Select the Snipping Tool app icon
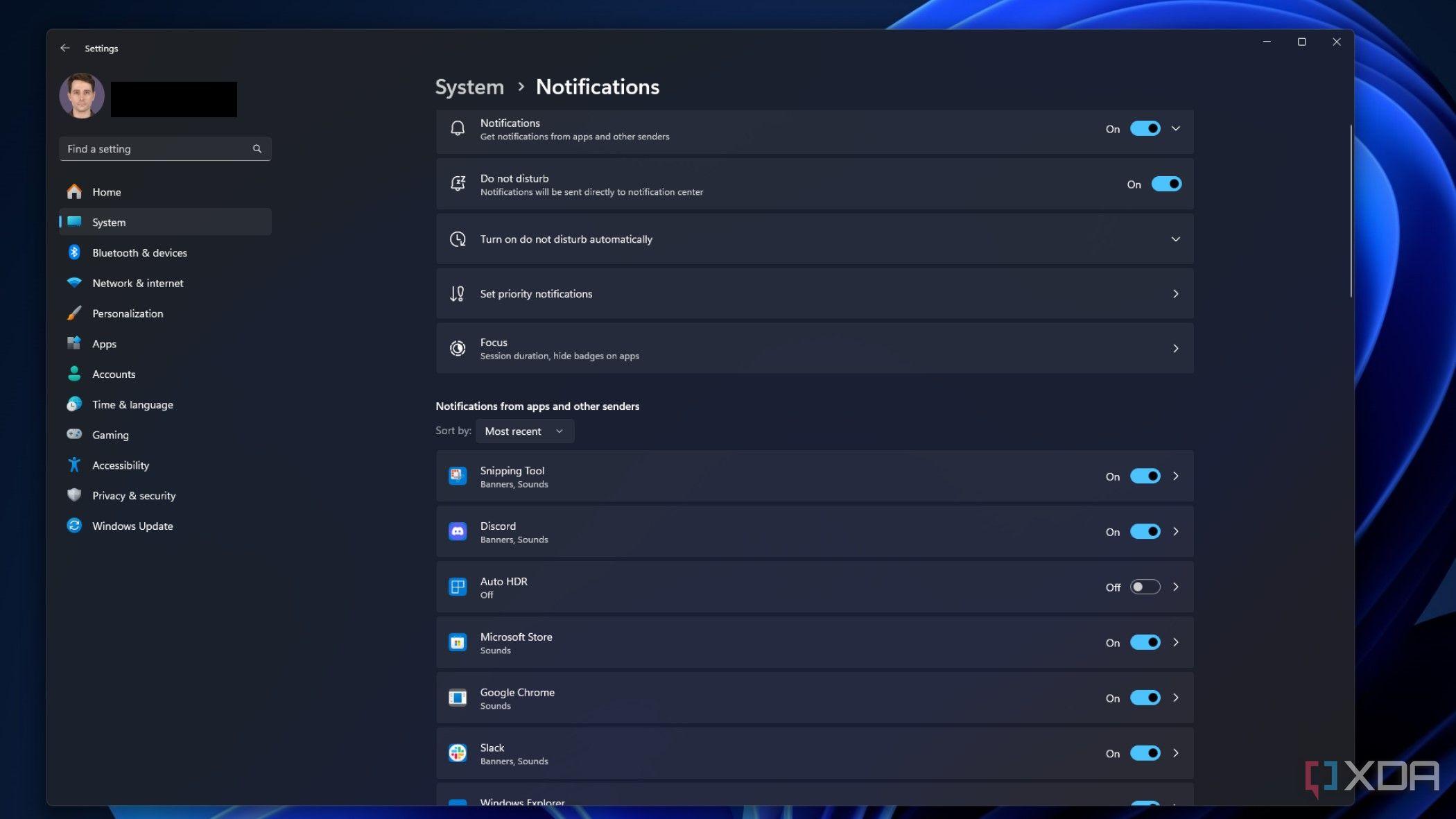Viewport: 1456px width, 819px height. click(457, 476)
